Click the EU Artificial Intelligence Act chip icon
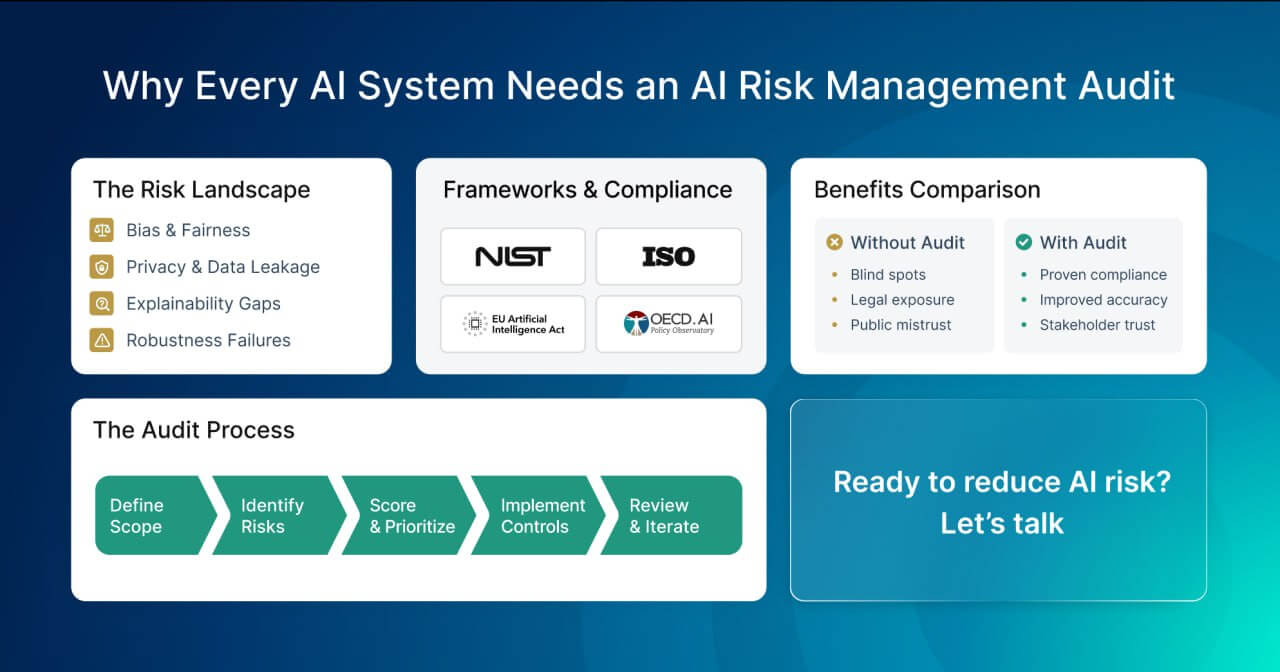The image size is (1280, 672). 474,324
